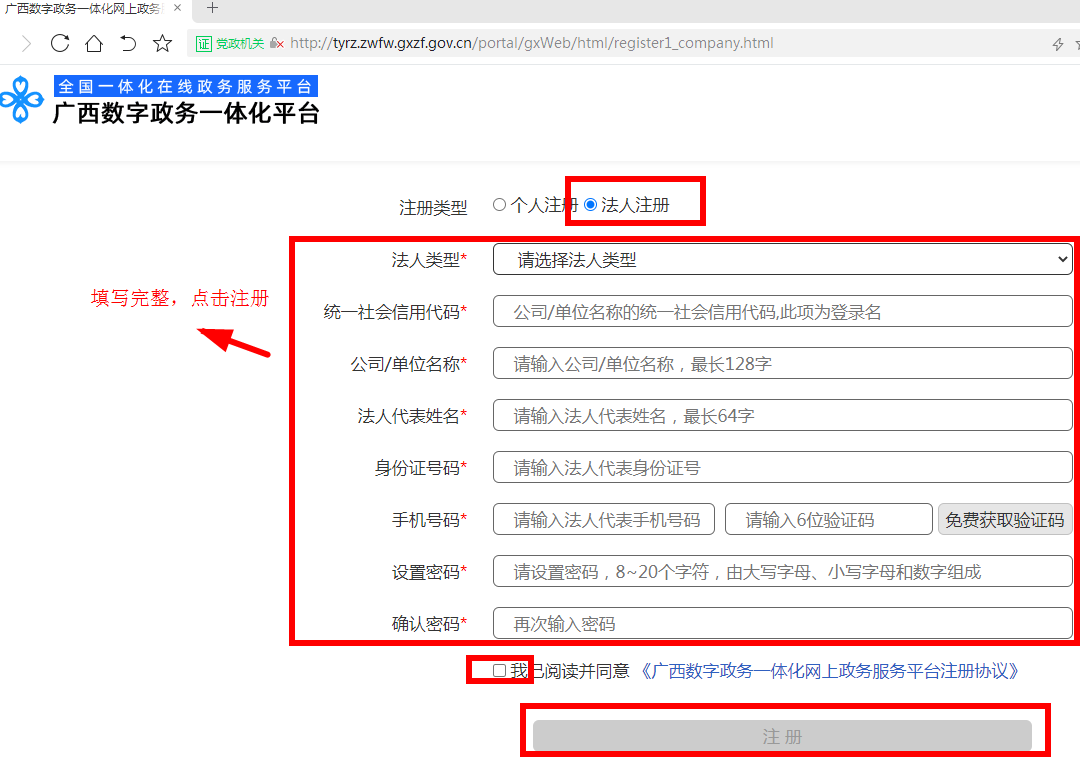Bookmark page with the star icon
1080x759 pixels.
[162, 43]
